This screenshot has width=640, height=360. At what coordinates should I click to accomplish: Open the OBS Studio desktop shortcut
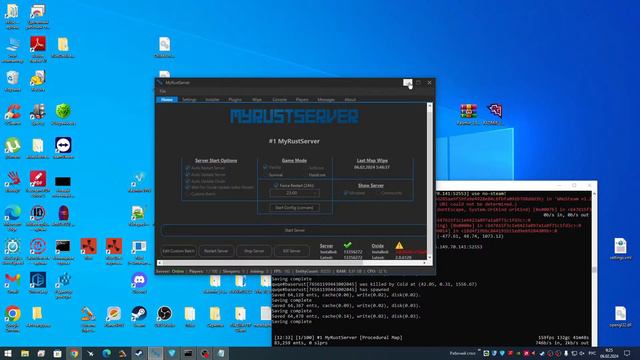click(164, 317)
